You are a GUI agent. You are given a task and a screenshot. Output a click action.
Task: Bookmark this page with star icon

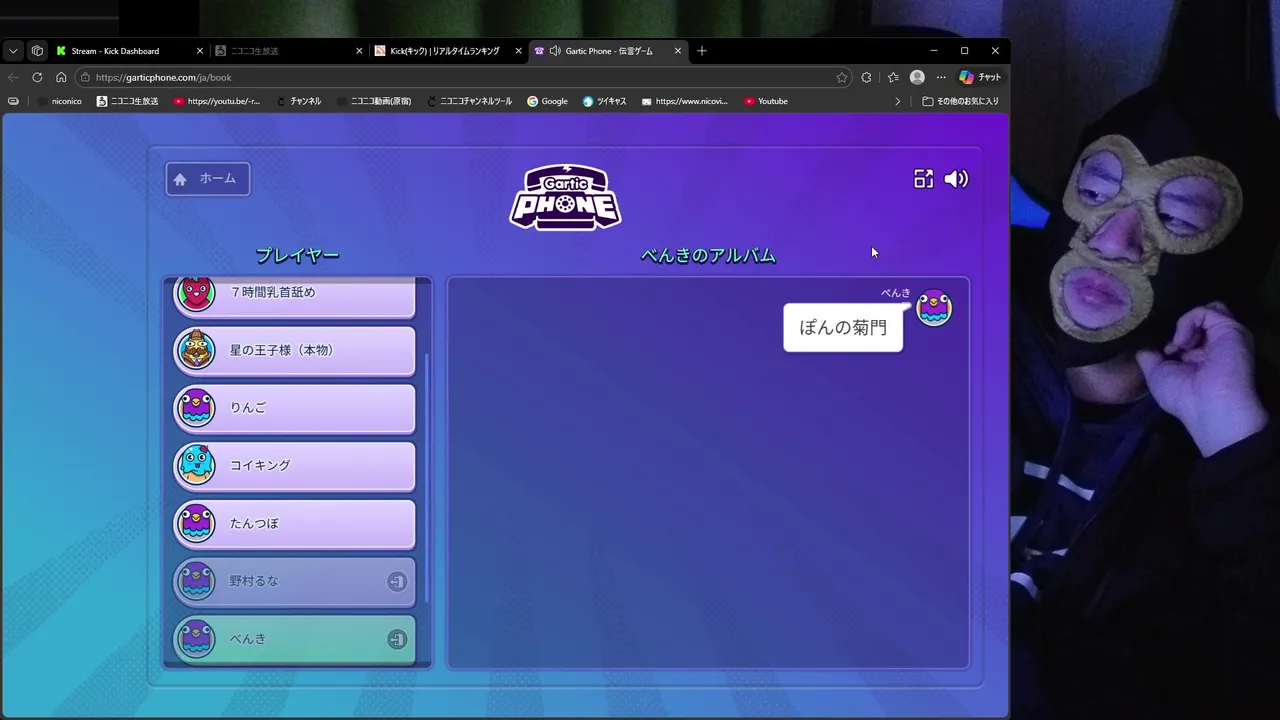pyautogui.click(x=842, y=77)
